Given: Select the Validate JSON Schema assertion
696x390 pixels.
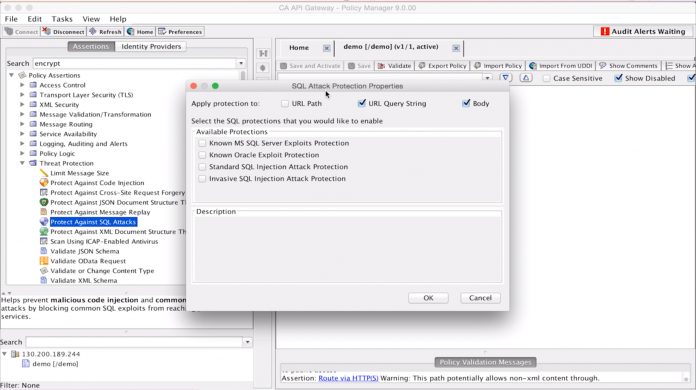Looking at the screenshot, I should (84, 251).
